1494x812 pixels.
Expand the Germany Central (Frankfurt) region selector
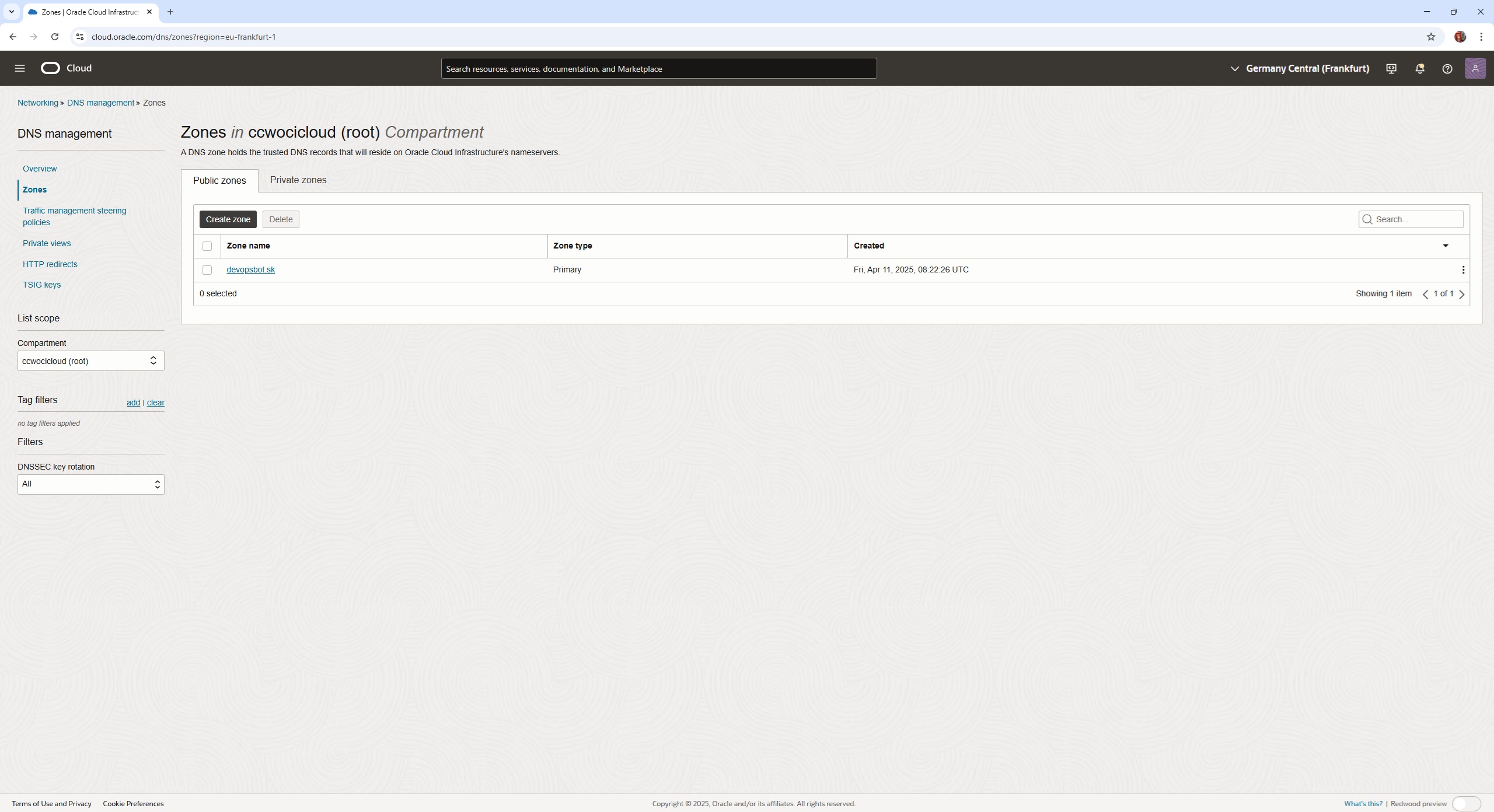(x=1300, y=69)
